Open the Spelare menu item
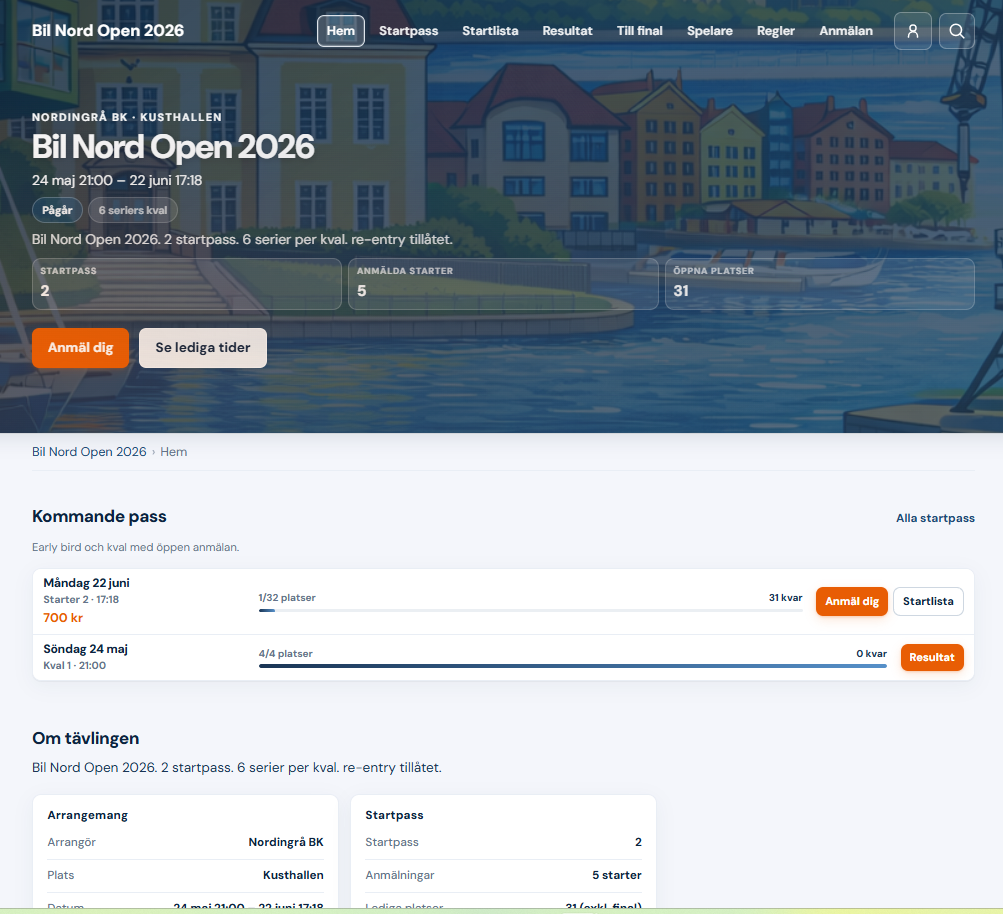 (709, 31)
